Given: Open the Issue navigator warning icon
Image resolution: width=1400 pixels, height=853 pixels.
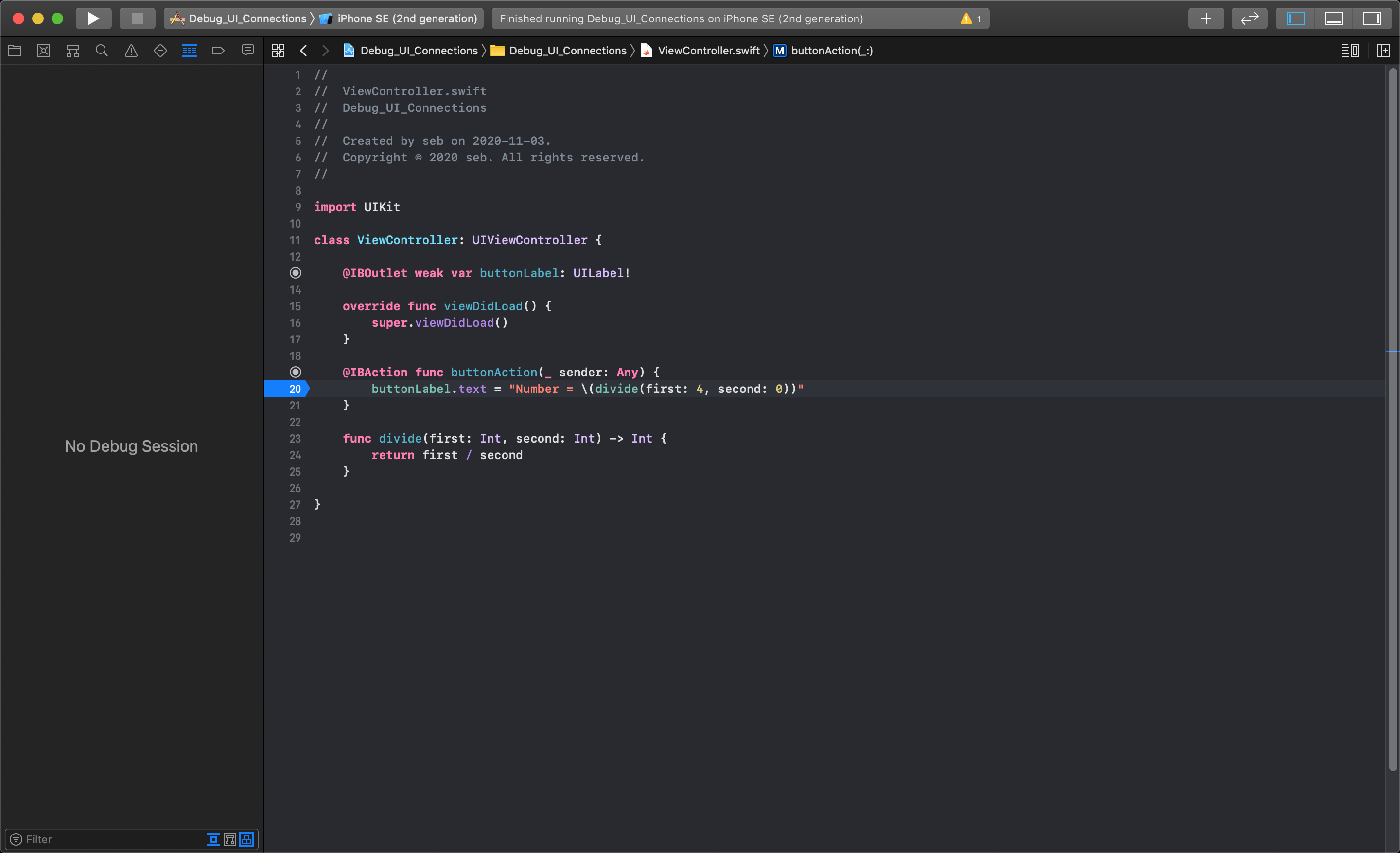Looking at the screenshot, I should tap(131, 51).
